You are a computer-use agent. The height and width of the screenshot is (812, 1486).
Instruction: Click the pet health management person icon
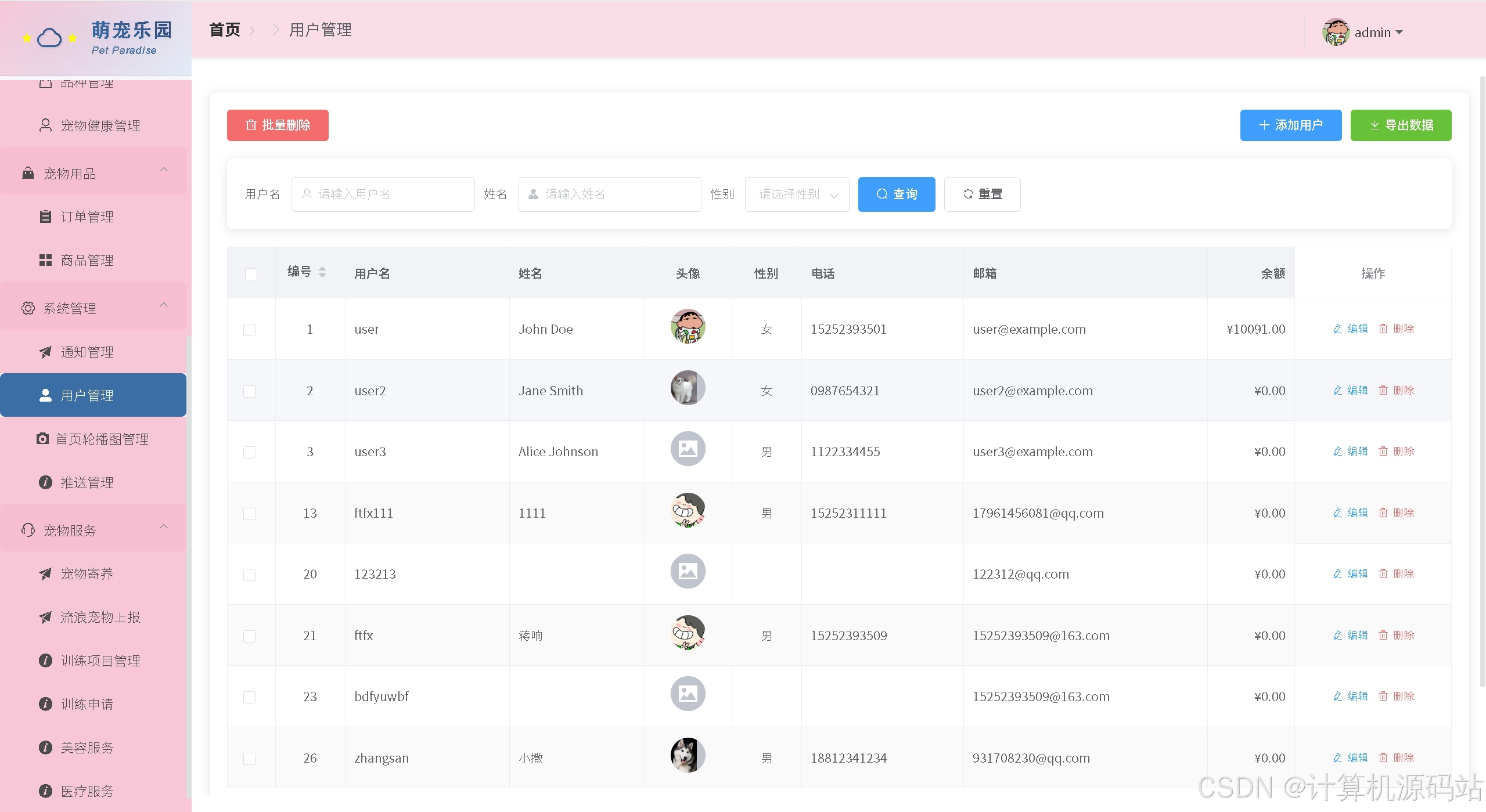point(45,125)
